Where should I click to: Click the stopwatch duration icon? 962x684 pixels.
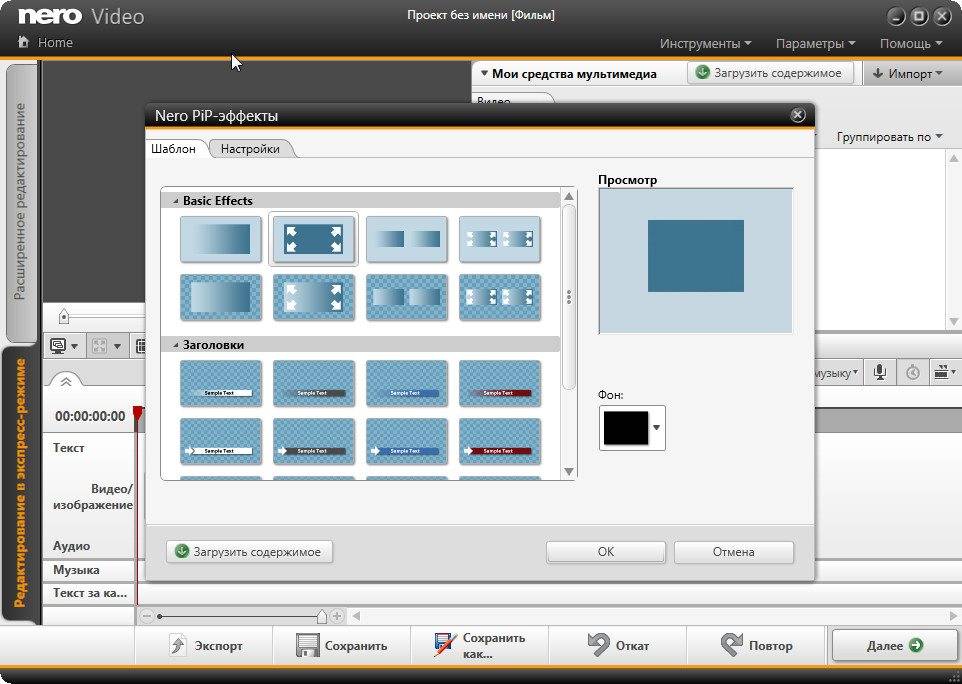pos(912,372)
